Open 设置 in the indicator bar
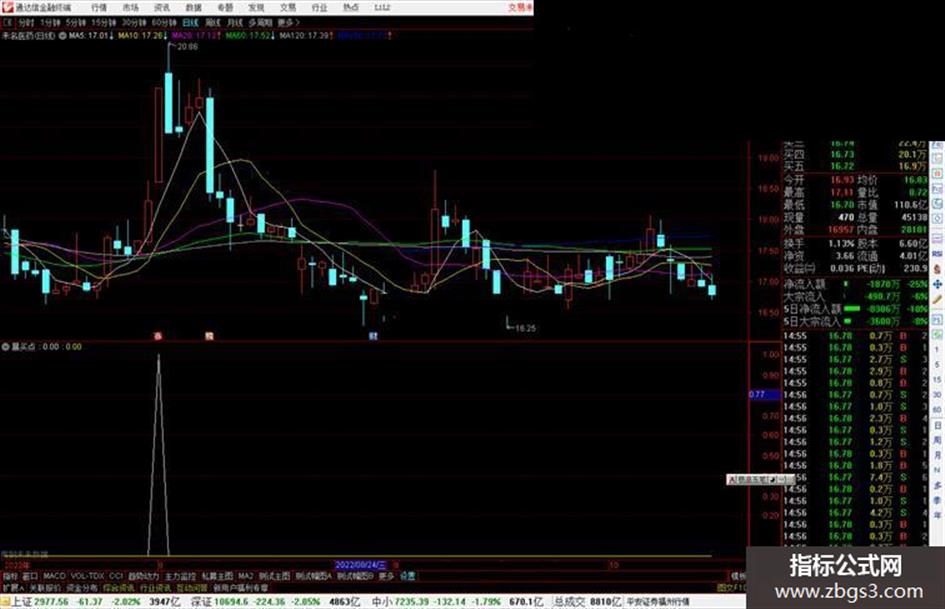 coord(408,576)
